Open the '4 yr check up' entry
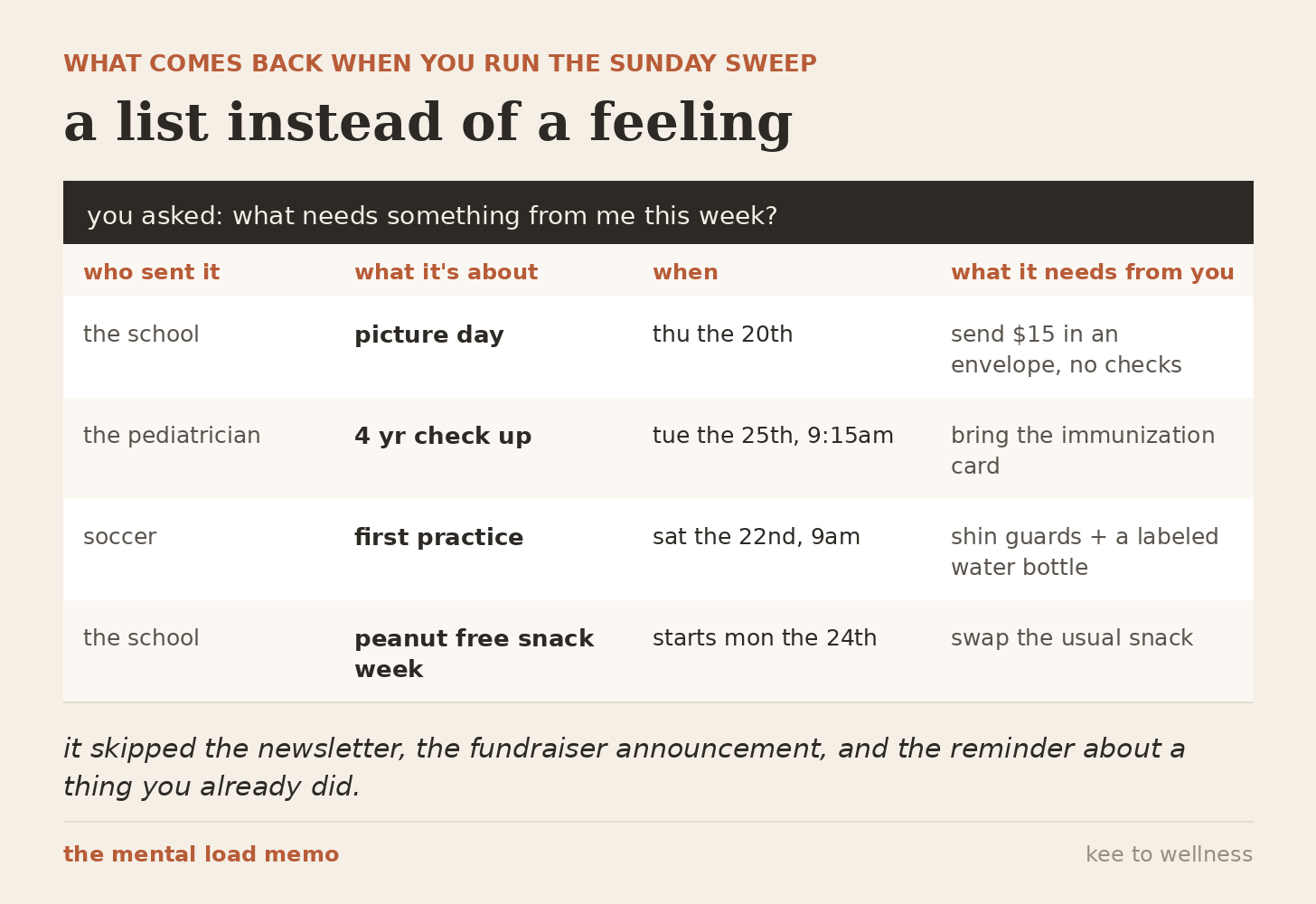1316x904 pixels. pyautogui.click(x=443, y=437)
